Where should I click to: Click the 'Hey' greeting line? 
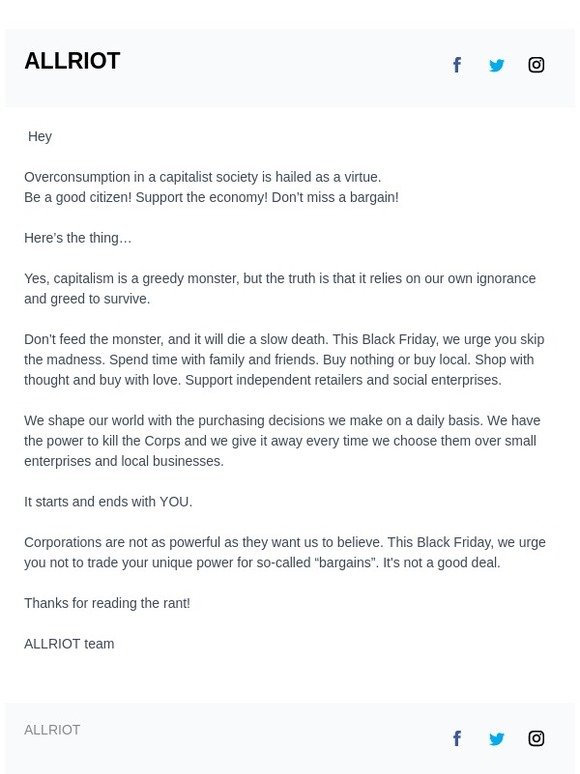(x=39, y=137)
